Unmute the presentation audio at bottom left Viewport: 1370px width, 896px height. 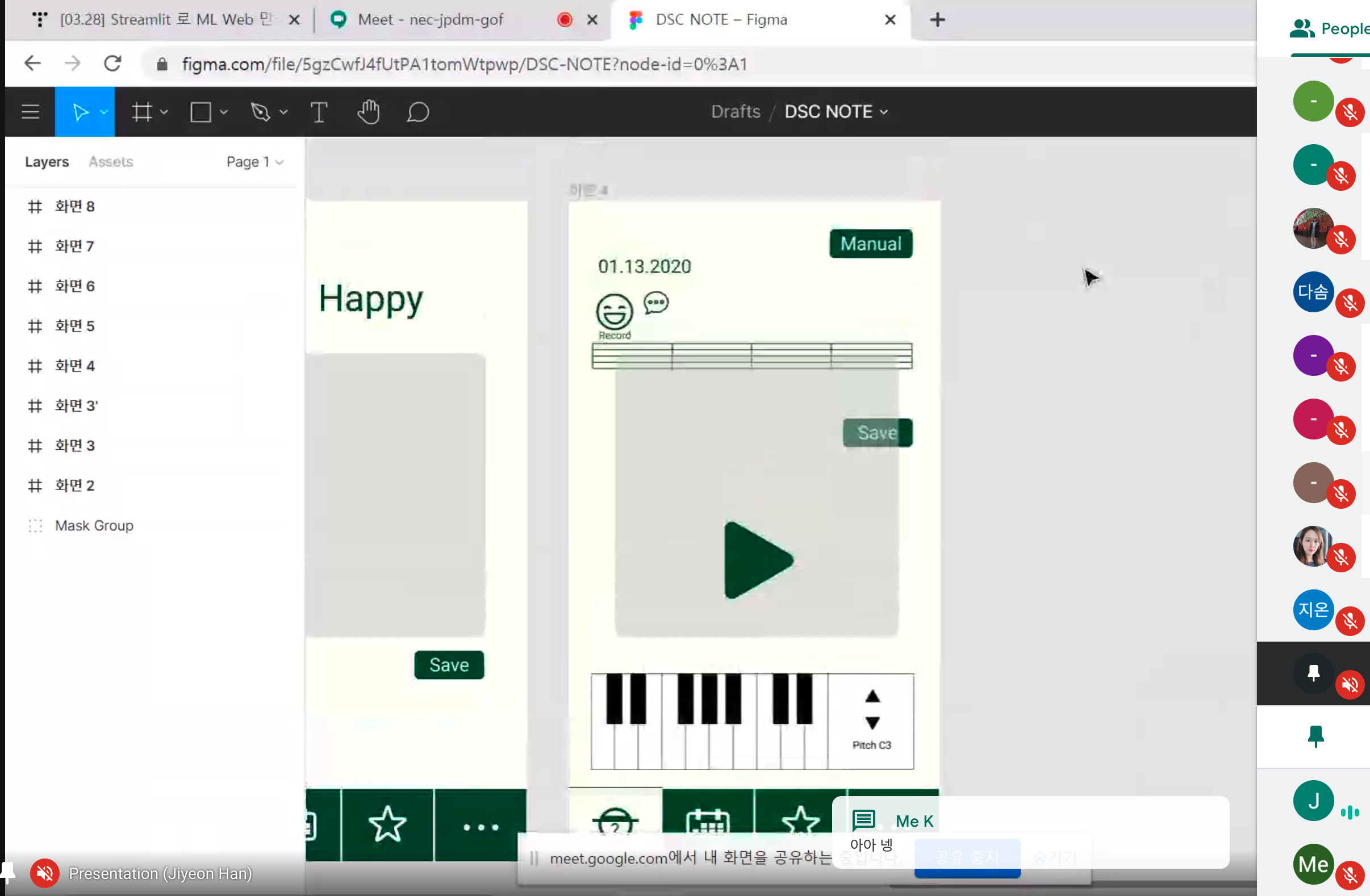point(44,873)
